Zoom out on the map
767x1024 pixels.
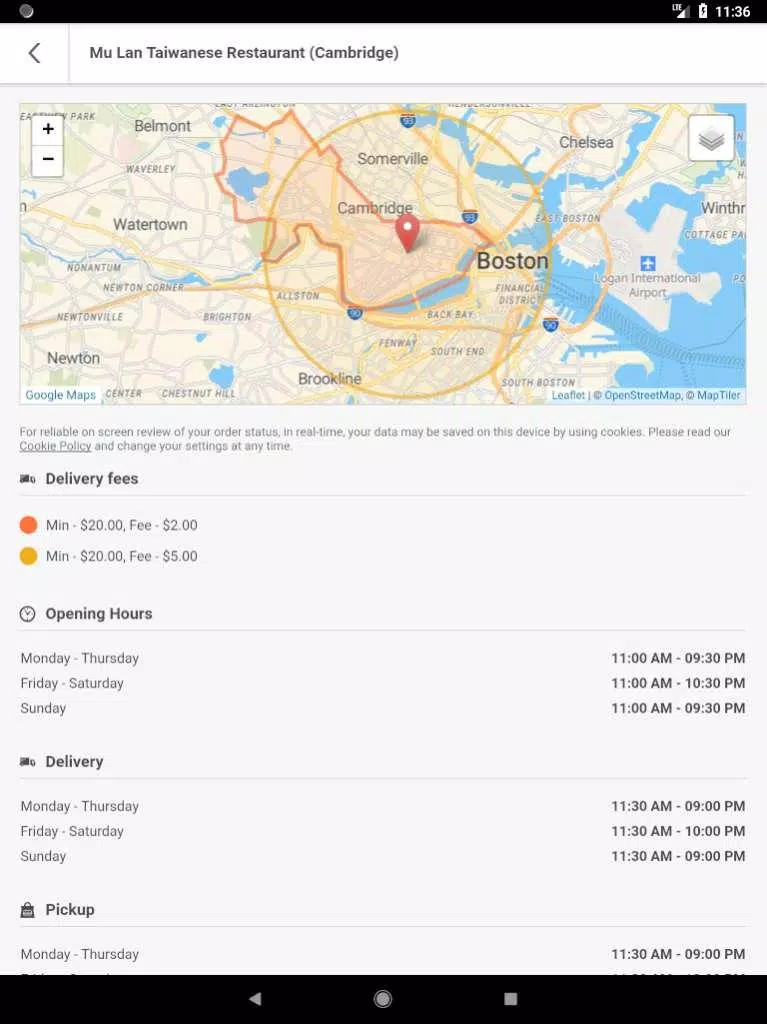[48, 160]
